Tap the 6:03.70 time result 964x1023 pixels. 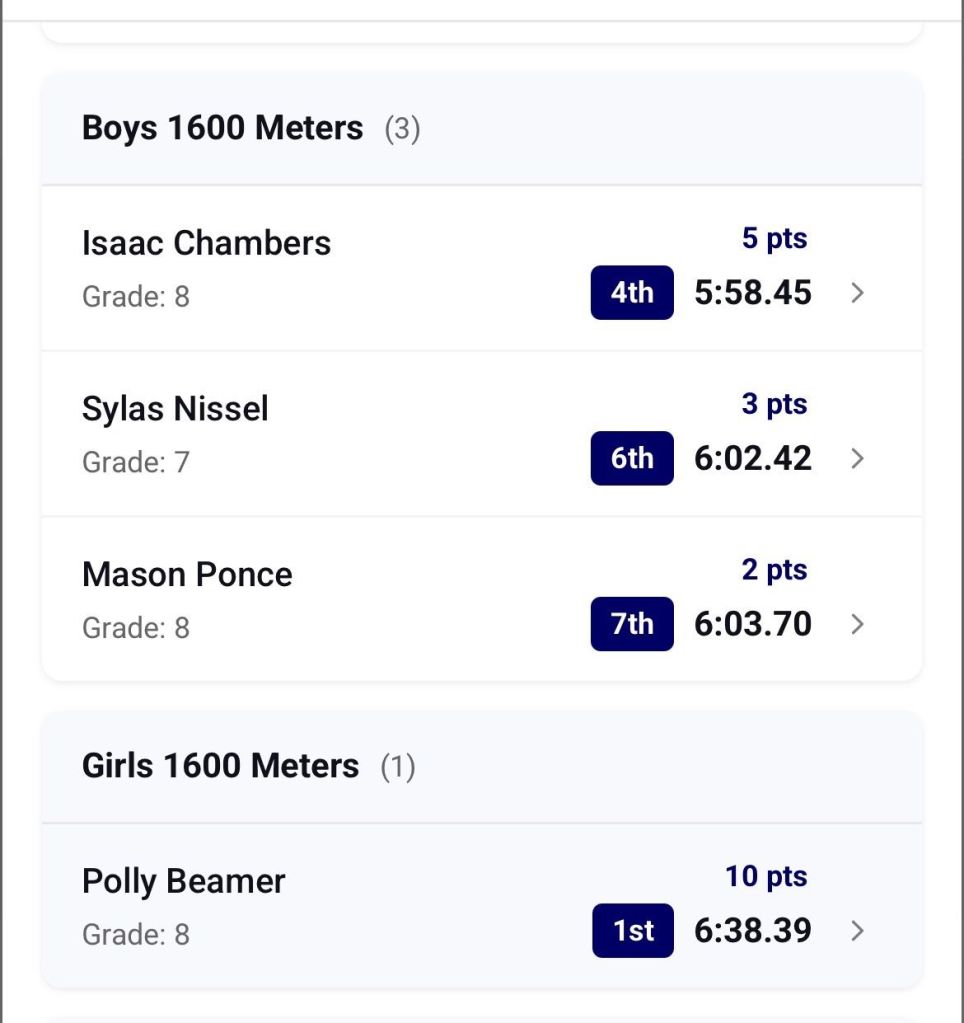pos(753,624)
